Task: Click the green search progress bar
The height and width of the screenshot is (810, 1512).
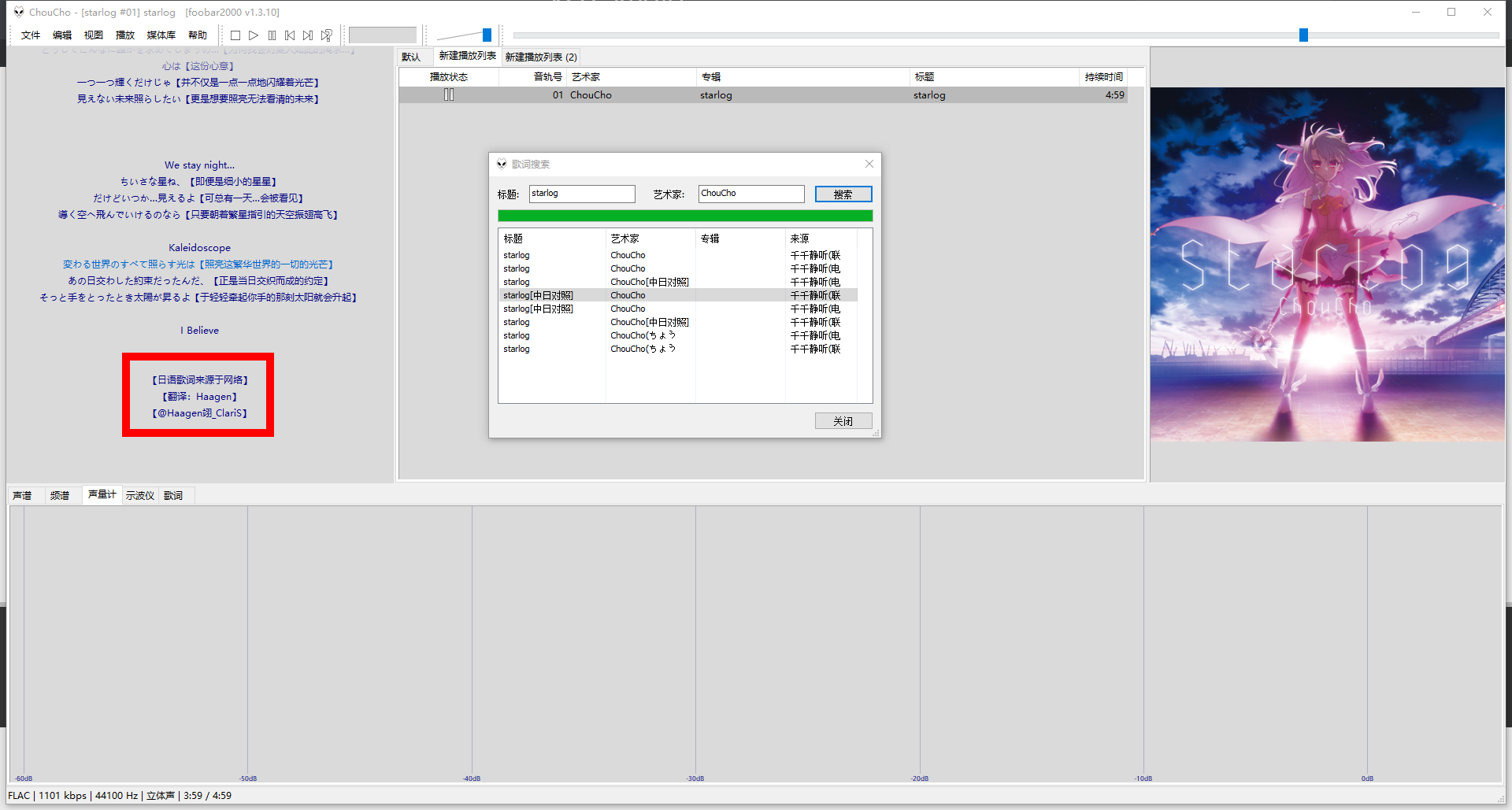Action: click(x=685, y=216)
